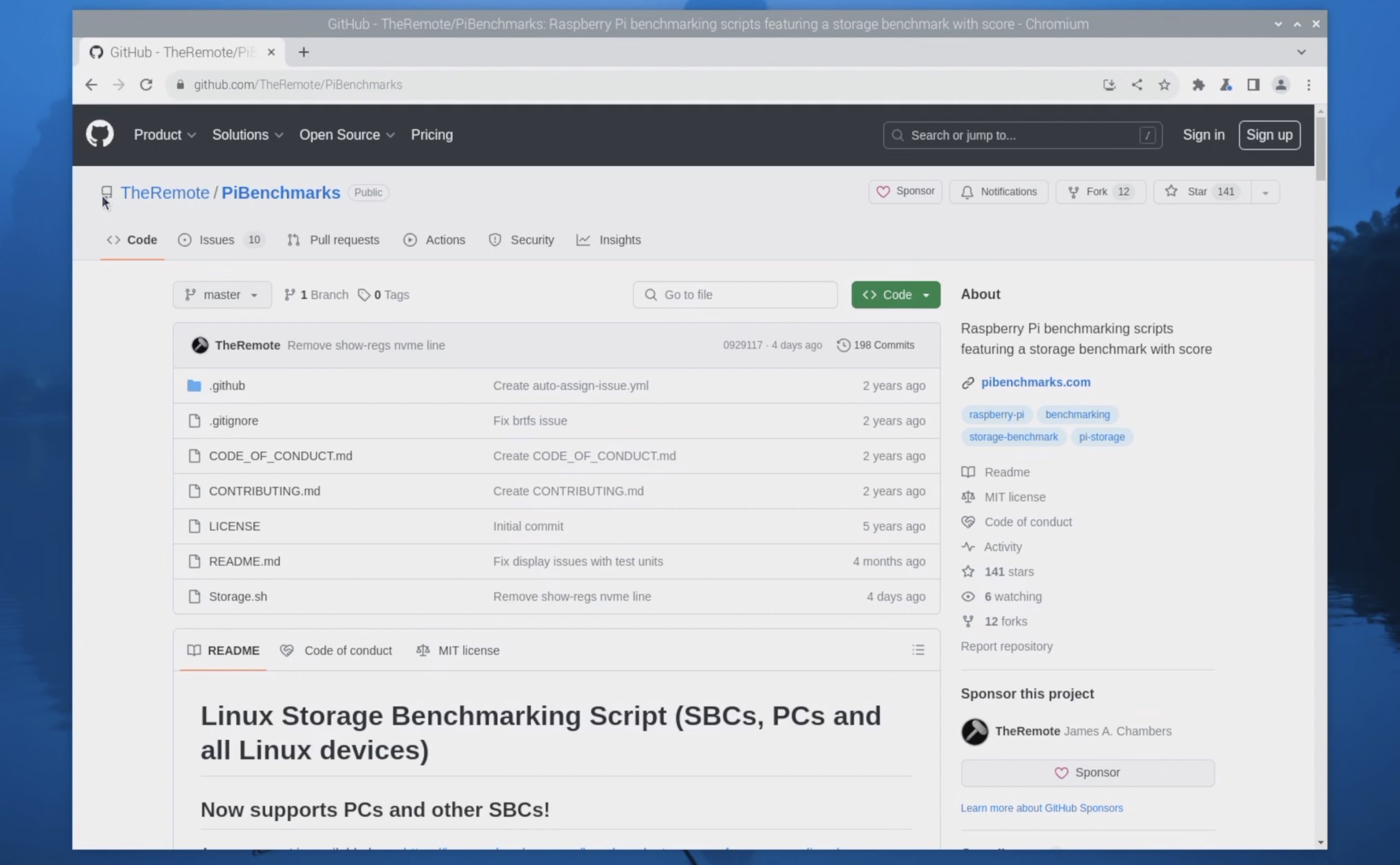Viewport: 1400px width, 865px height.
Task: Open the browser side panel icon
Action: (1253, 85)
